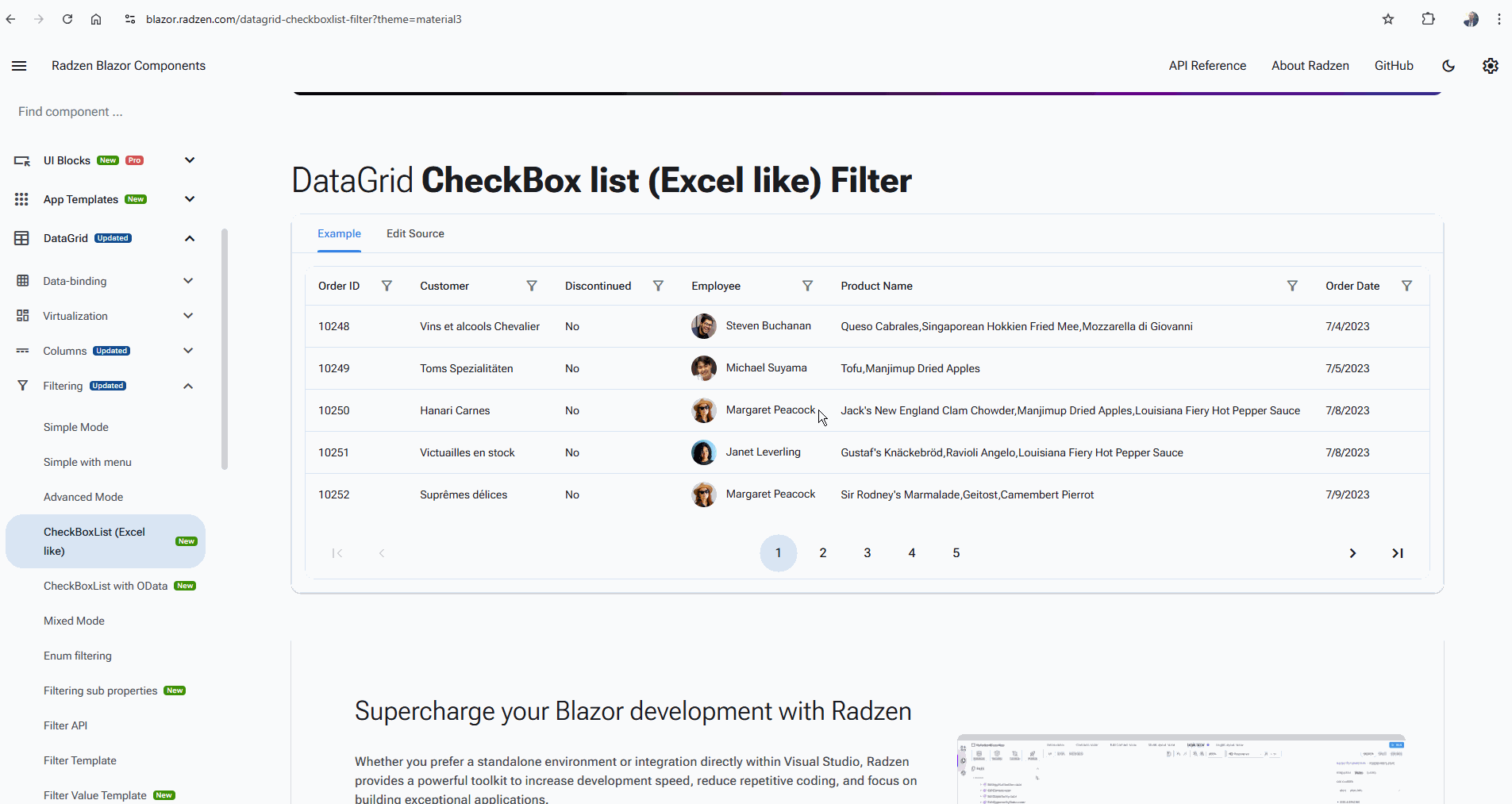Image resolution: width=1512 pixels, height=804 pixels.
Task: Click Columns sidebar icon
Action: coord(23,351)
